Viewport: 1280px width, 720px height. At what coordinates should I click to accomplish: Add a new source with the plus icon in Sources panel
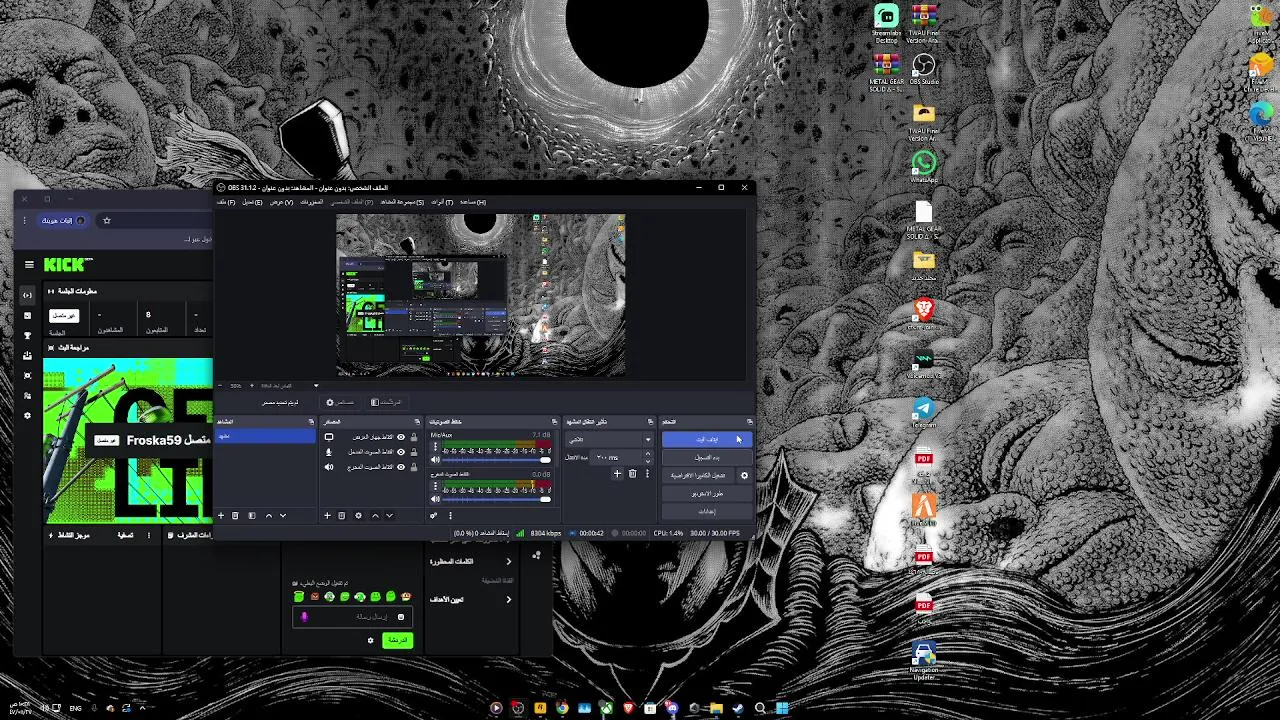coord(327,516)
